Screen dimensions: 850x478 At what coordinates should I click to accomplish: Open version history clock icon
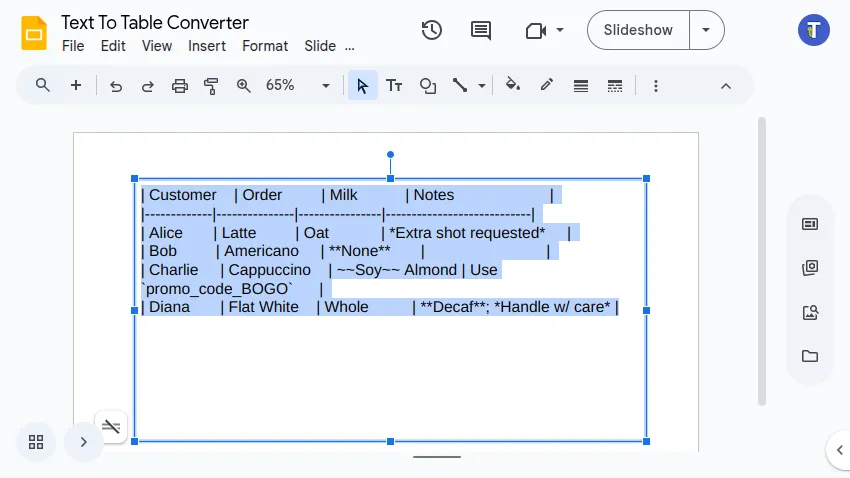[432, 30]
